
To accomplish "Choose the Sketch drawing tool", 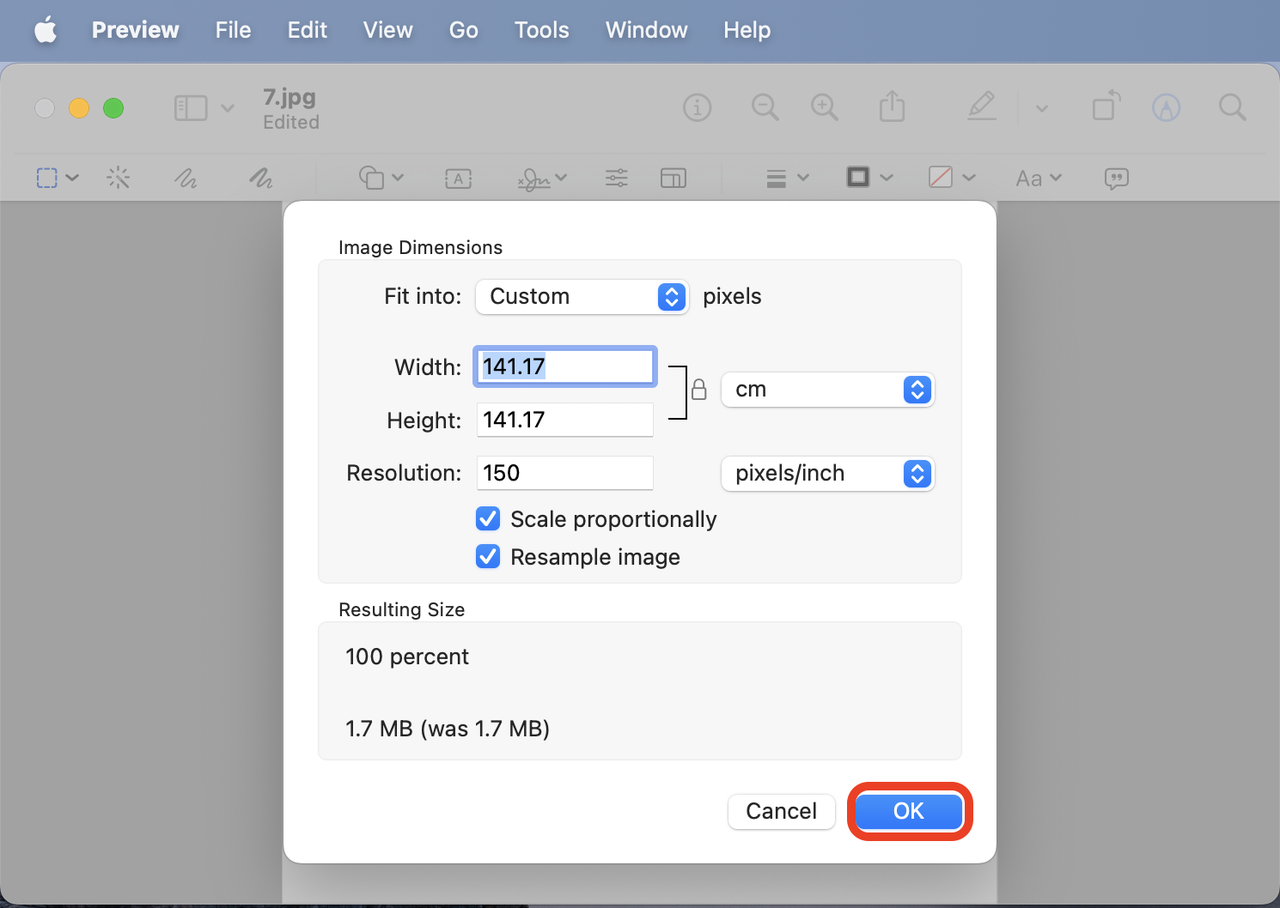I will click(x=185, y=178).
